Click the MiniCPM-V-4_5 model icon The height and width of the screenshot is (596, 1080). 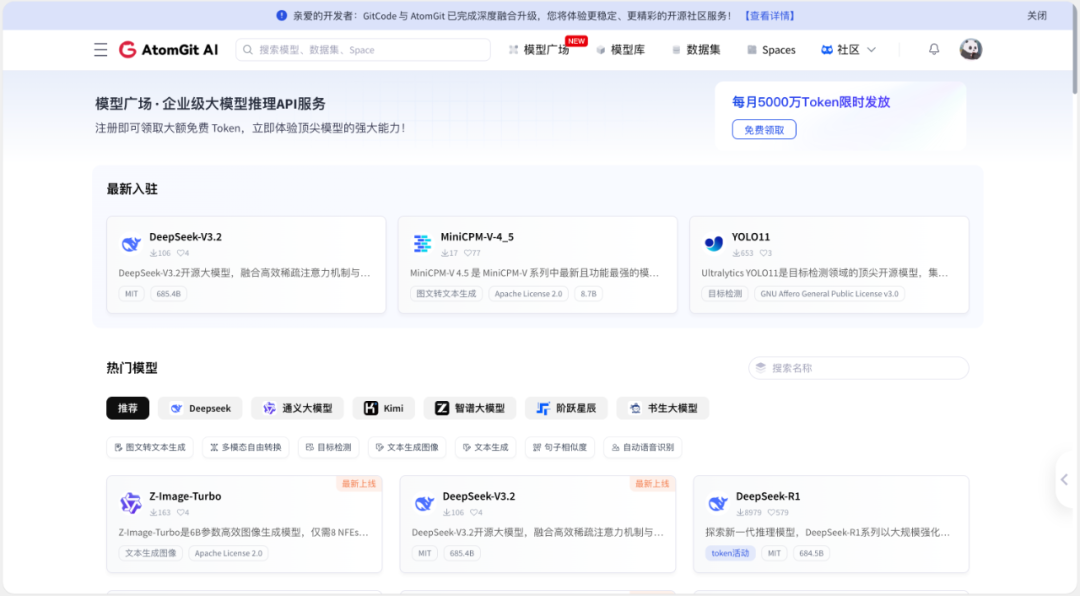[422, 243]
